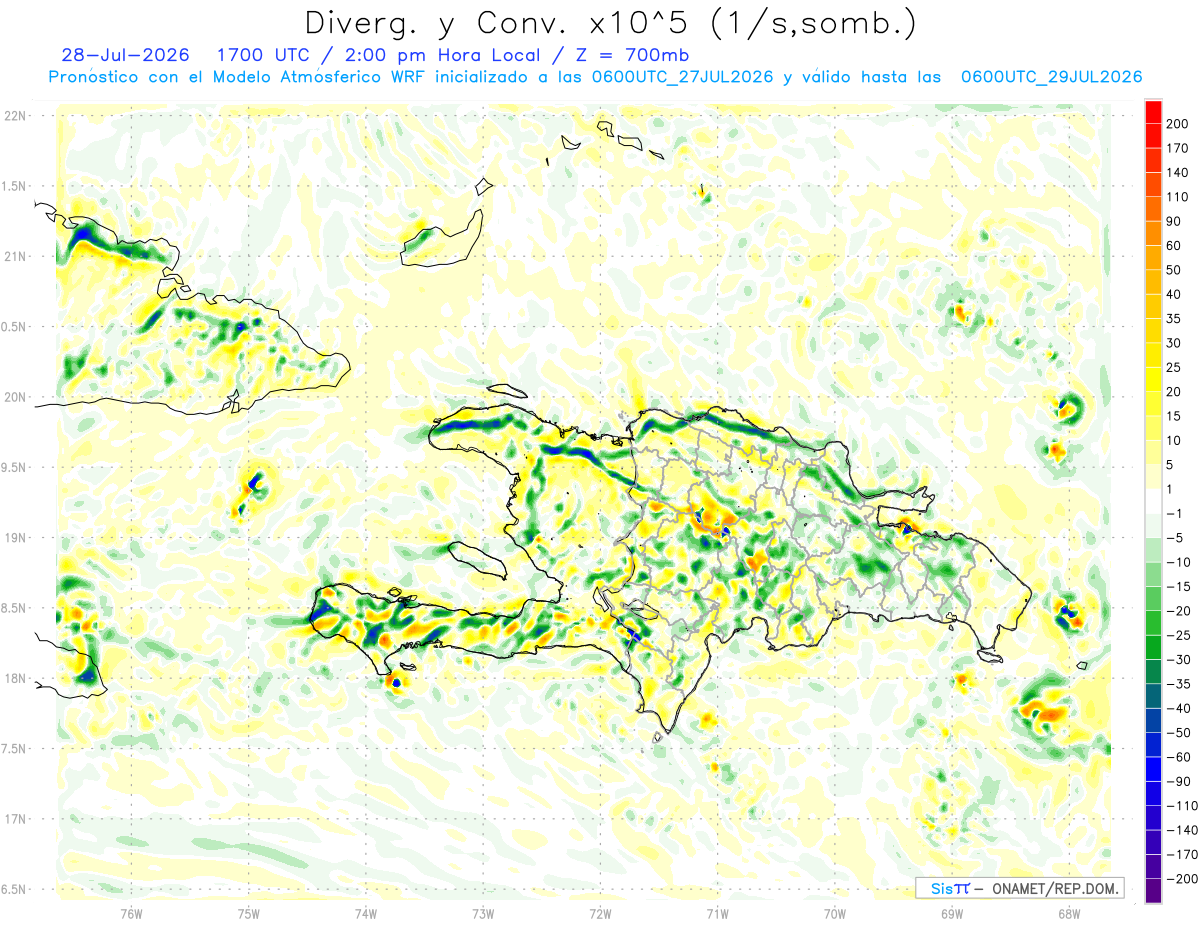The image size is (1200, 927).
Task: Click the "70W" longitude label
Action: pyautogui.click(x=834, y=914)
